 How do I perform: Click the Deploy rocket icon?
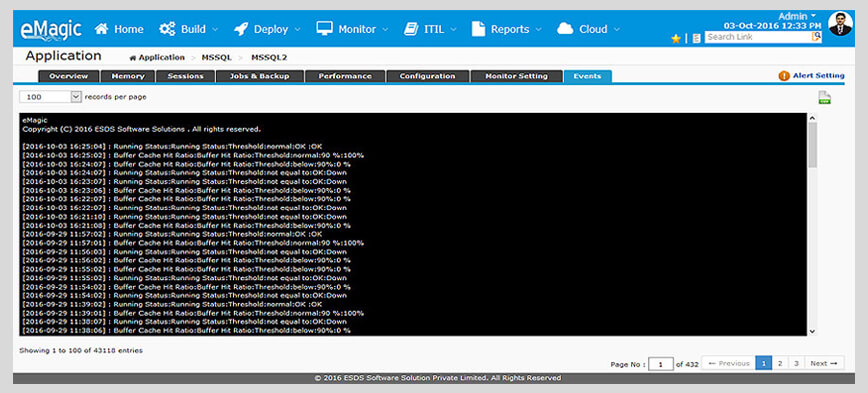click(241, 29)
